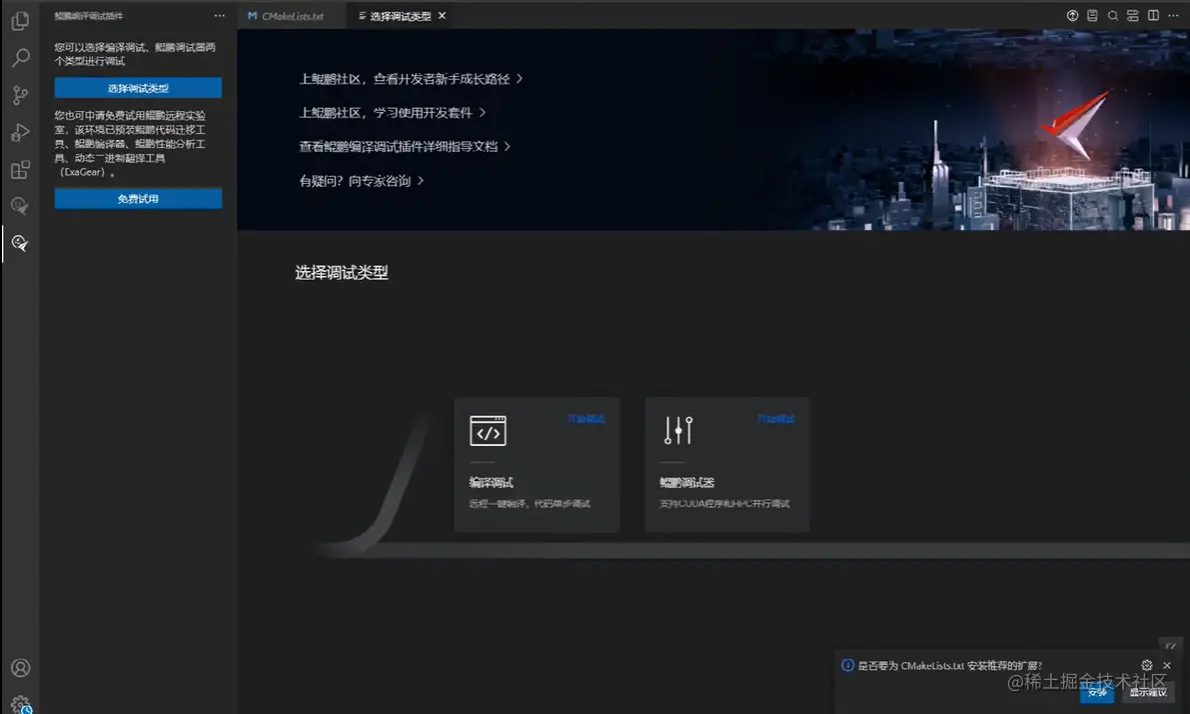The width and height of the screenshot is (1190, 714).
Task: Open the 有疑问? 向专家咨询 link
Action: [361, 181]
